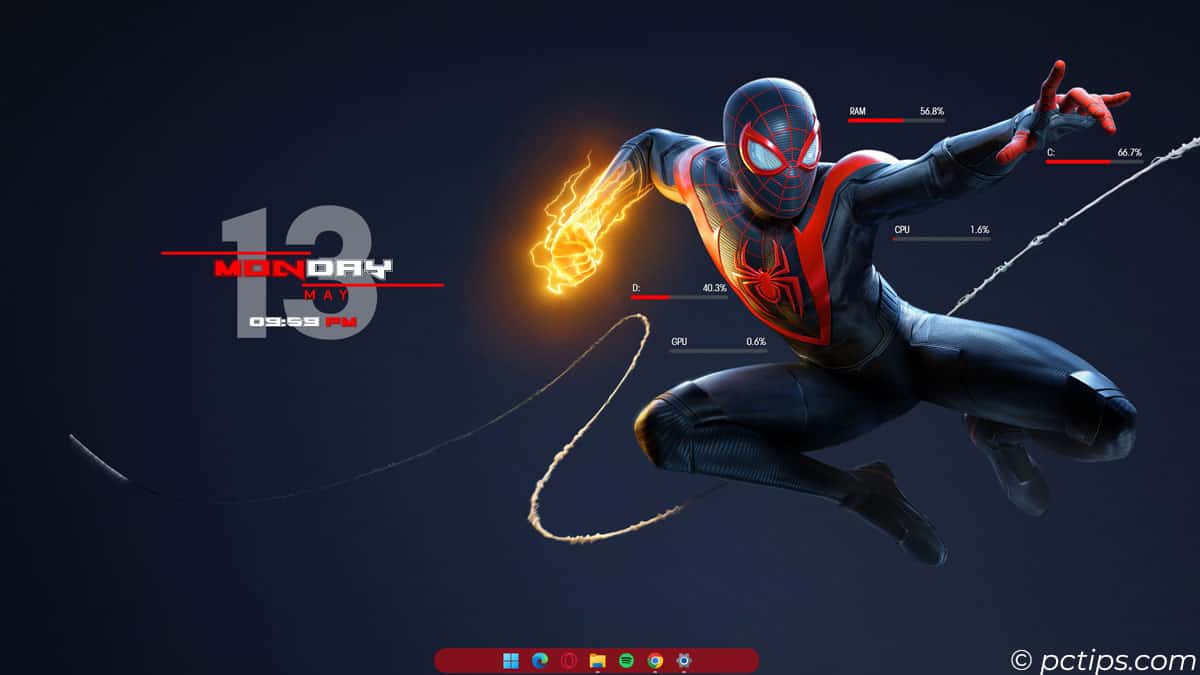The height and width of the screenshot is (675, 1200).
Task: Click the D: drive progress bar
Action: pyautogui.click(x=678, y=295)
